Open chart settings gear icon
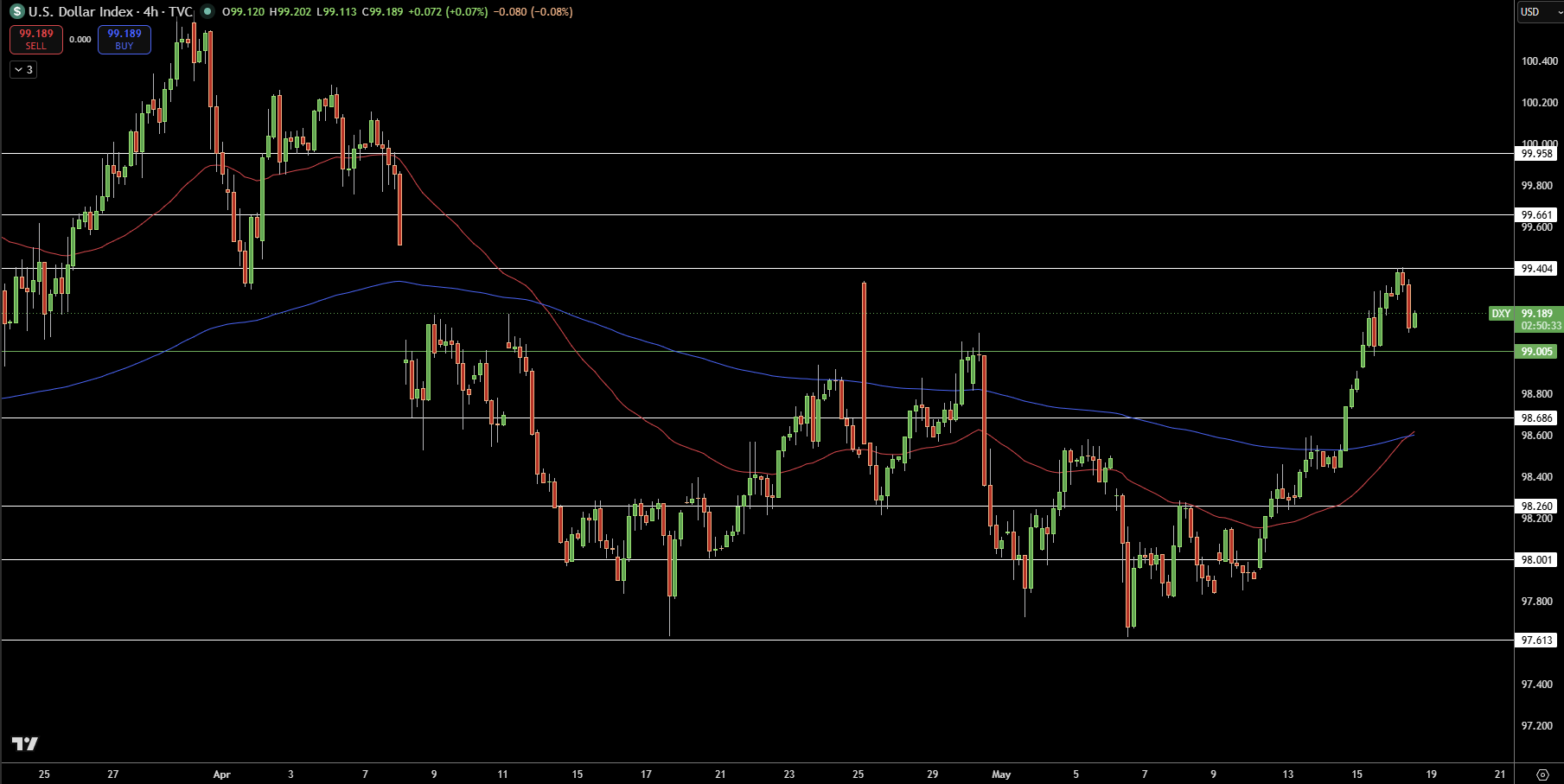 point(1542,774)
